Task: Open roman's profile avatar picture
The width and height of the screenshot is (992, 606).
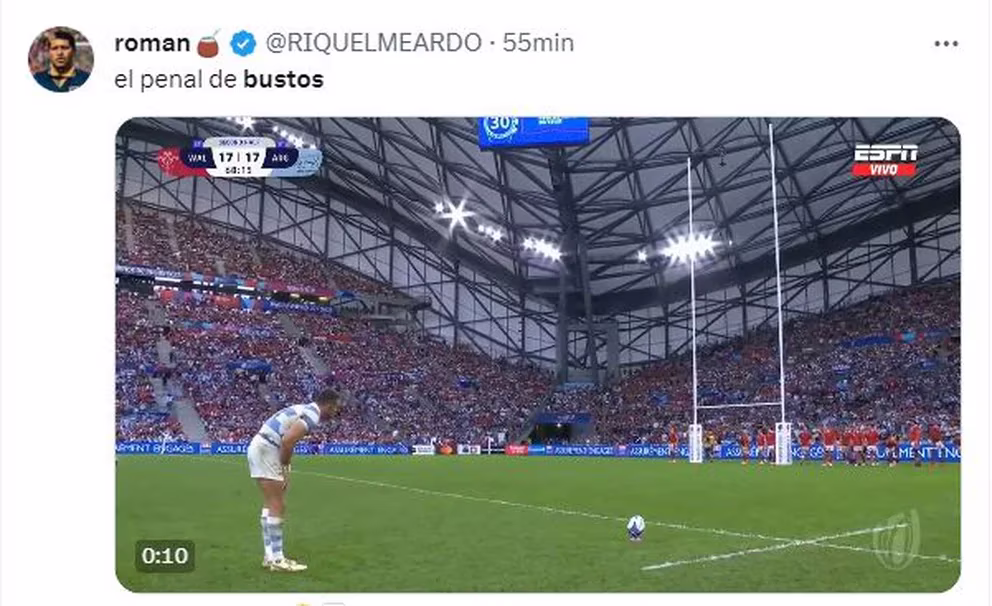Action: (x=61, y=59)
